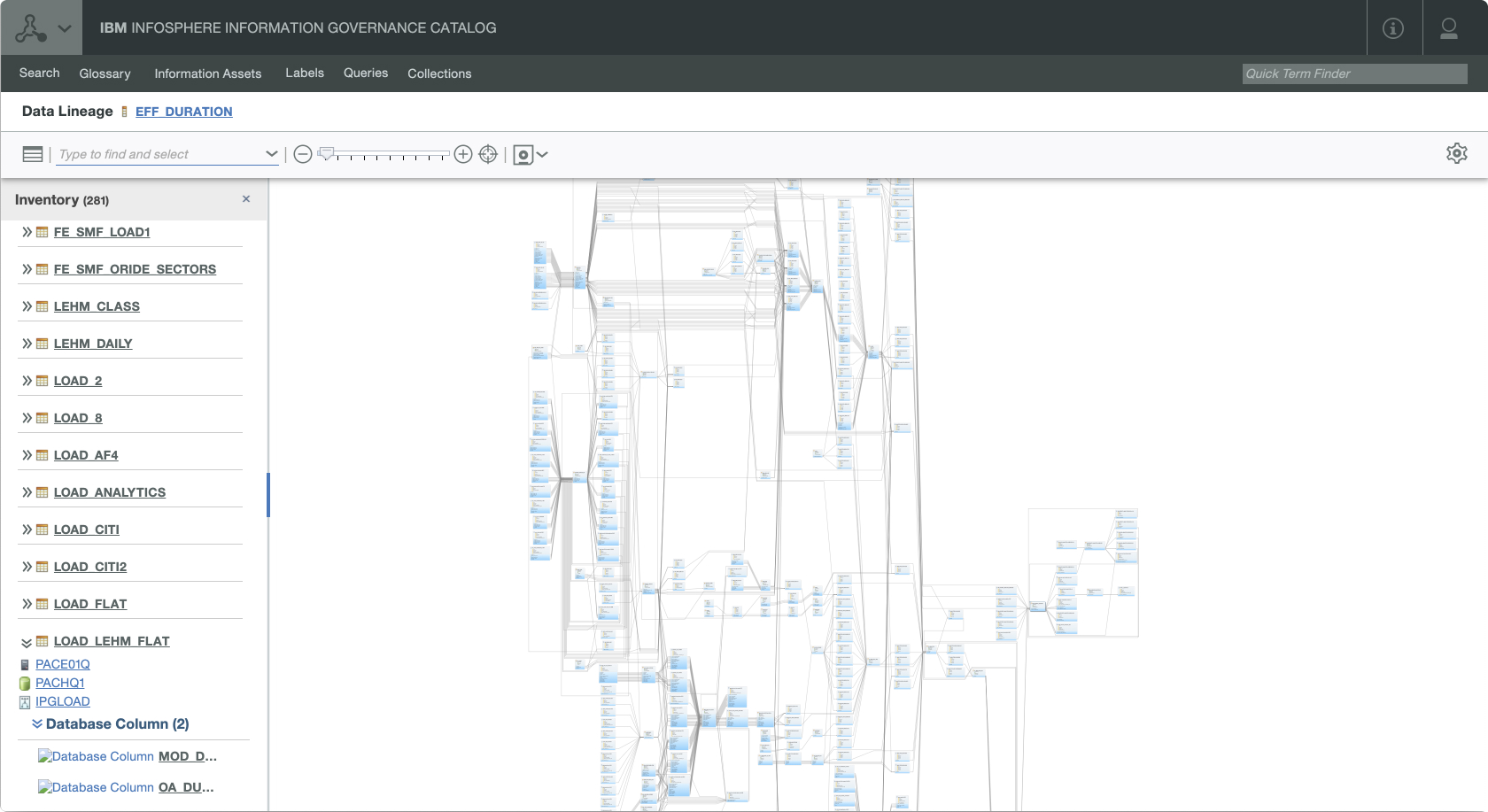
Task: Open the lineage settings gear icon
Action: point(1456,153)
